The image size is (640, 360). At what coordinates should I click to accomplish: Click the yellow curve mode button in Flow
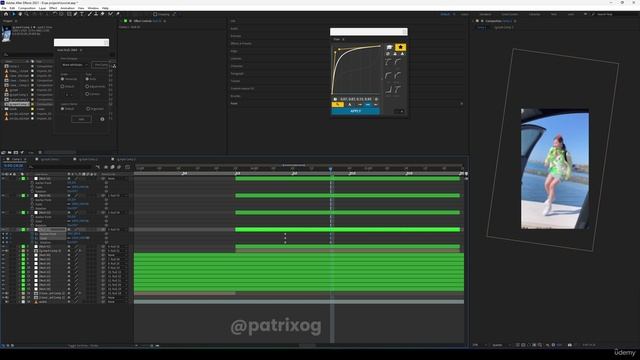(x=338, y=104)
